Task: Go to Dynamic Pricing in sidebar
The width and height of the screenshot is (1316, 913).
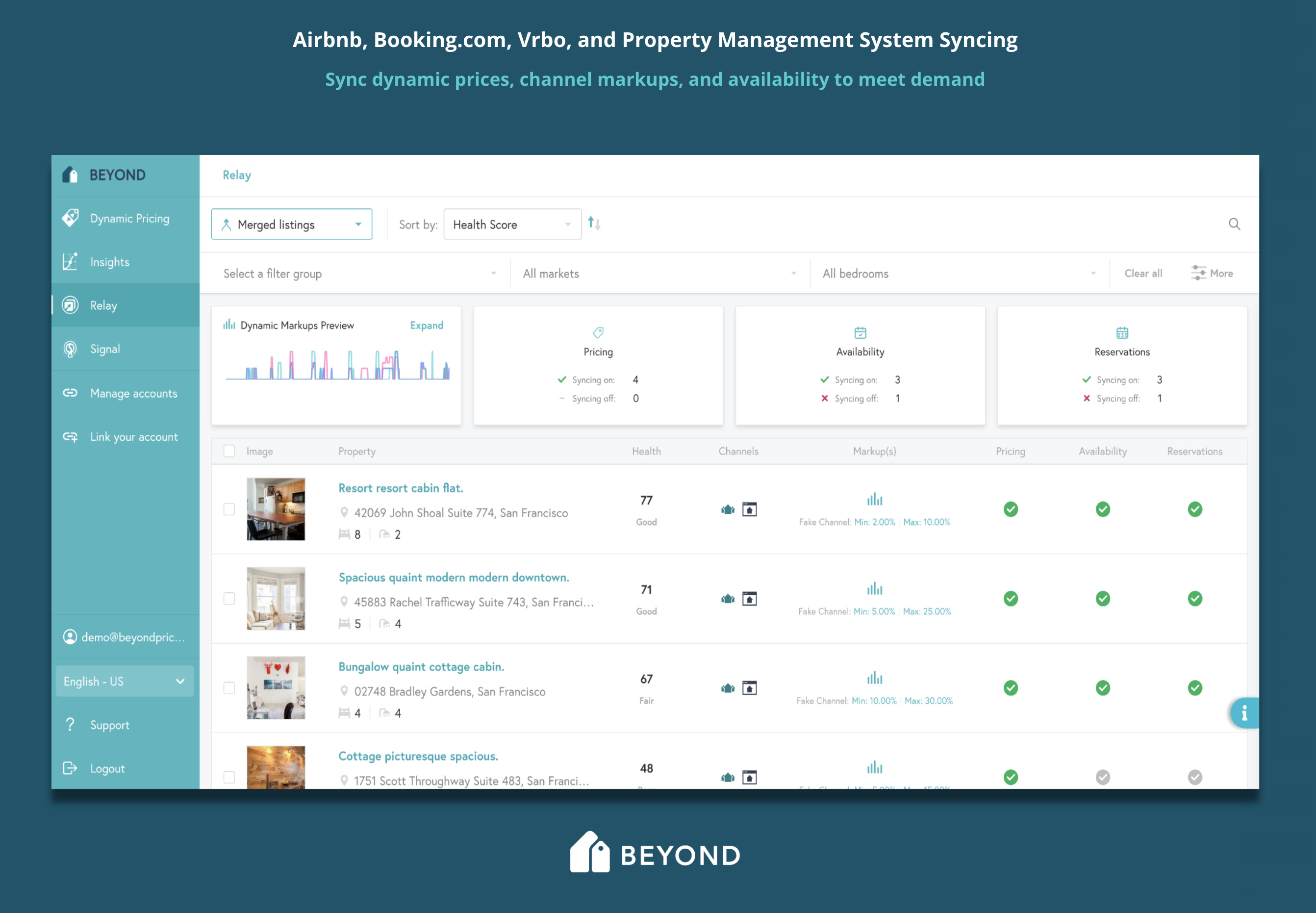Action: pyautogui.click(x=129, y=219)
